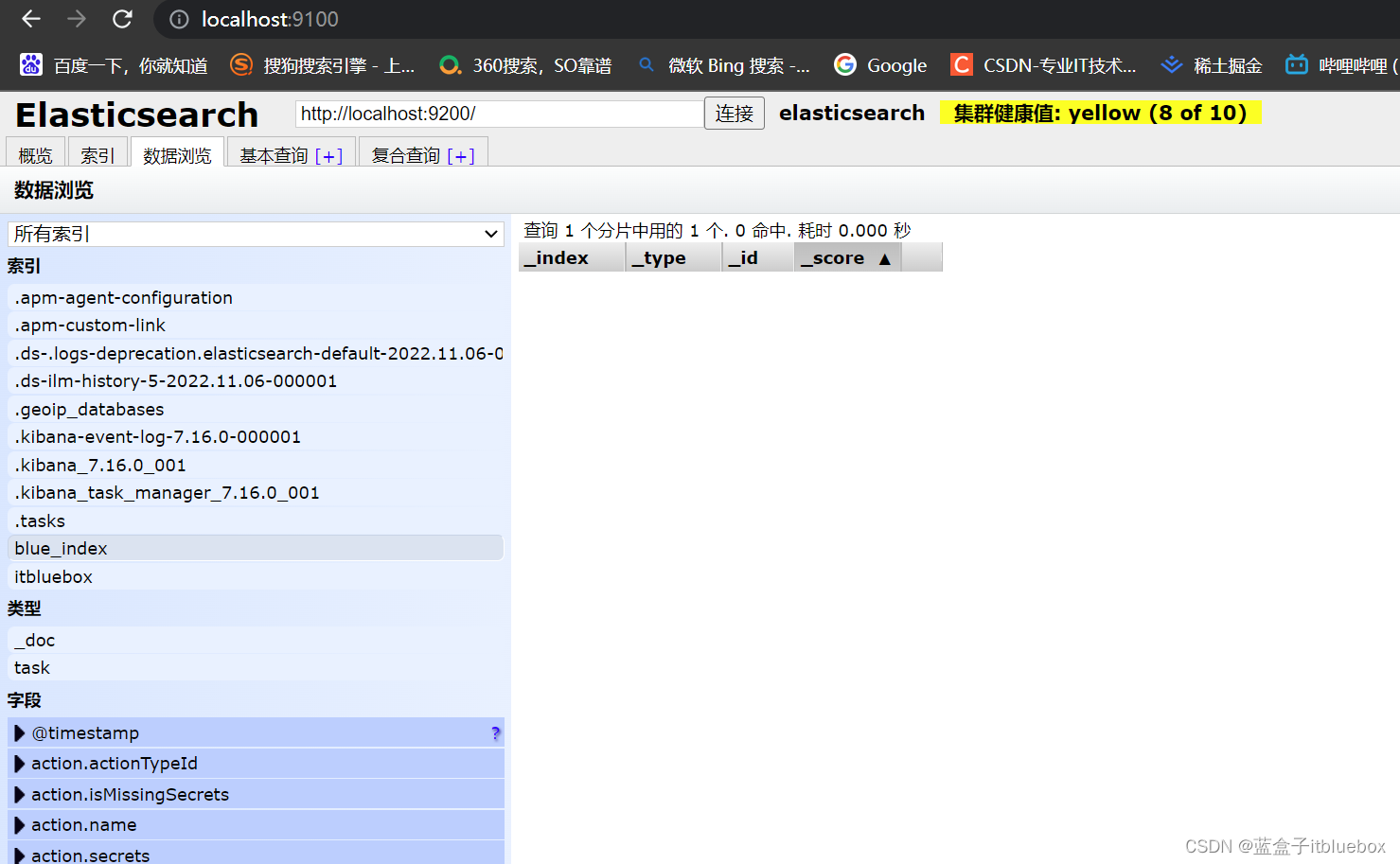This screenshot has width=1400, height=864.
Task: Select the _doc type
Action: pyautogui.click(x=256, y=640)
